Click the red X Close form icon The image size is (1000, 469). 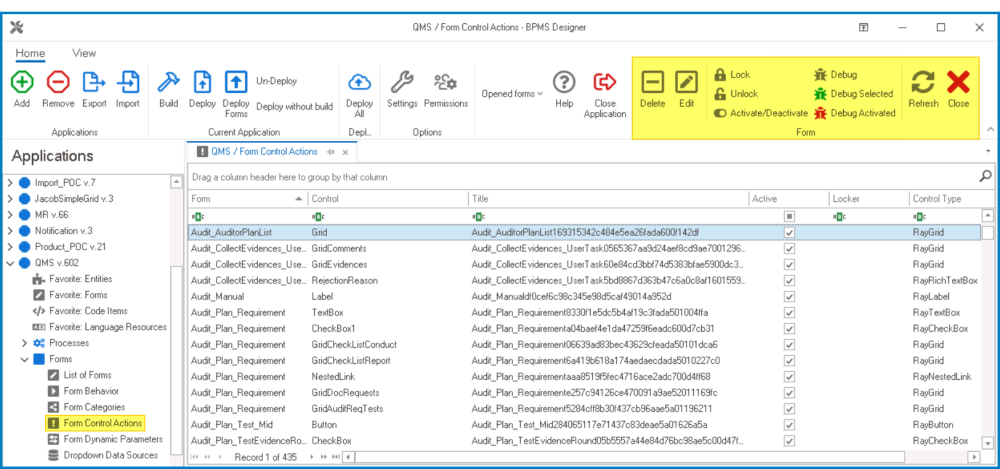[x=958, y=82]
